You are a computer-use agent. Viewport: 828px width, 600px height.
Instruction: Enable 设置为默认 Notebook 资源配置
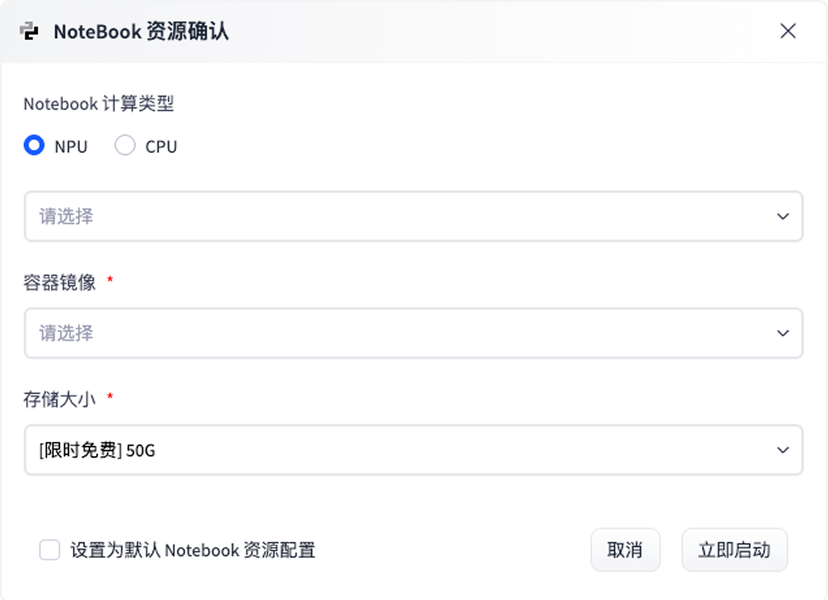(48, 550)
